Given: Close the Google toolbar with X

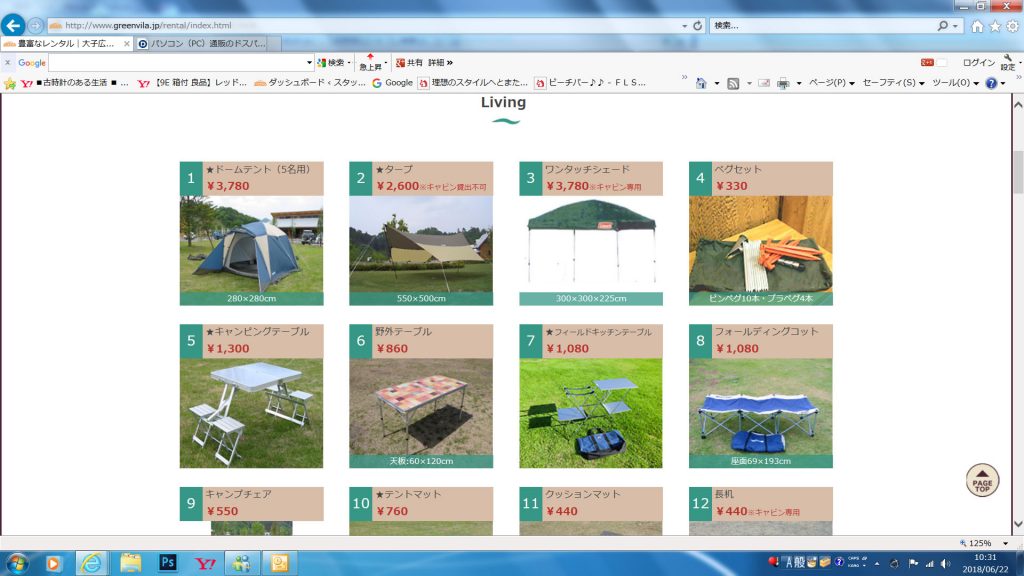Looking at the screenshot, I should (x=7, y=63).
